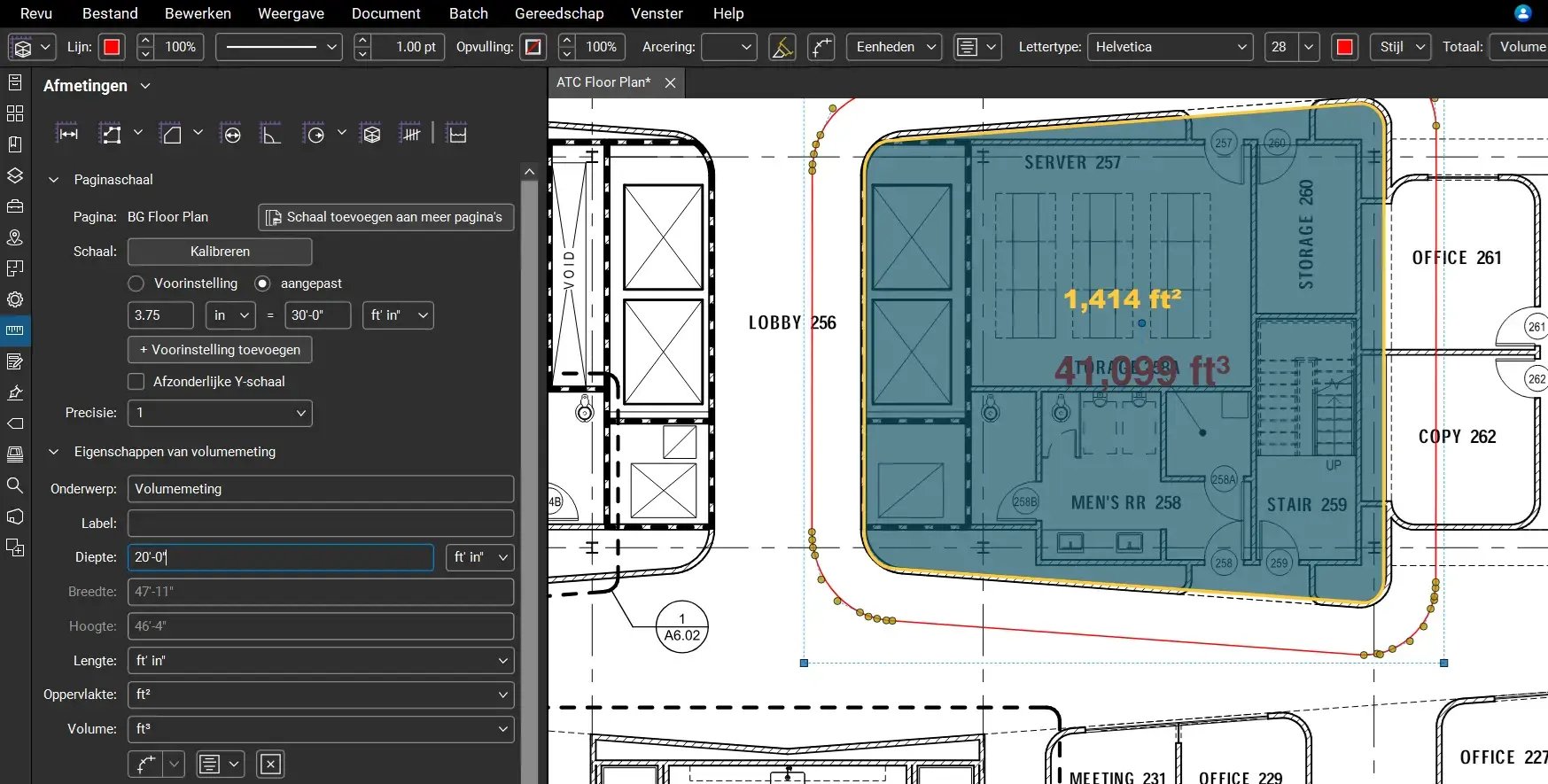Select the Diameter measurement tool icon

[x=232, y=134]
